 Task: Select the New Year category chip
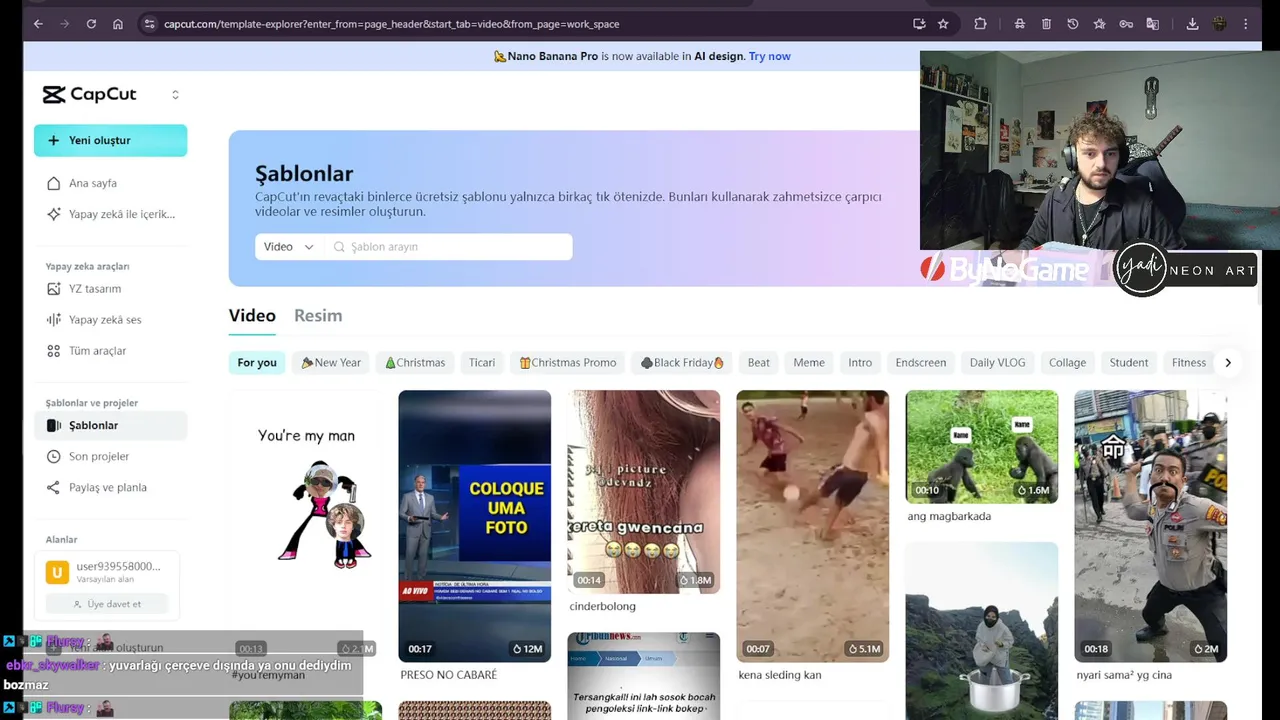coord(331,362)
